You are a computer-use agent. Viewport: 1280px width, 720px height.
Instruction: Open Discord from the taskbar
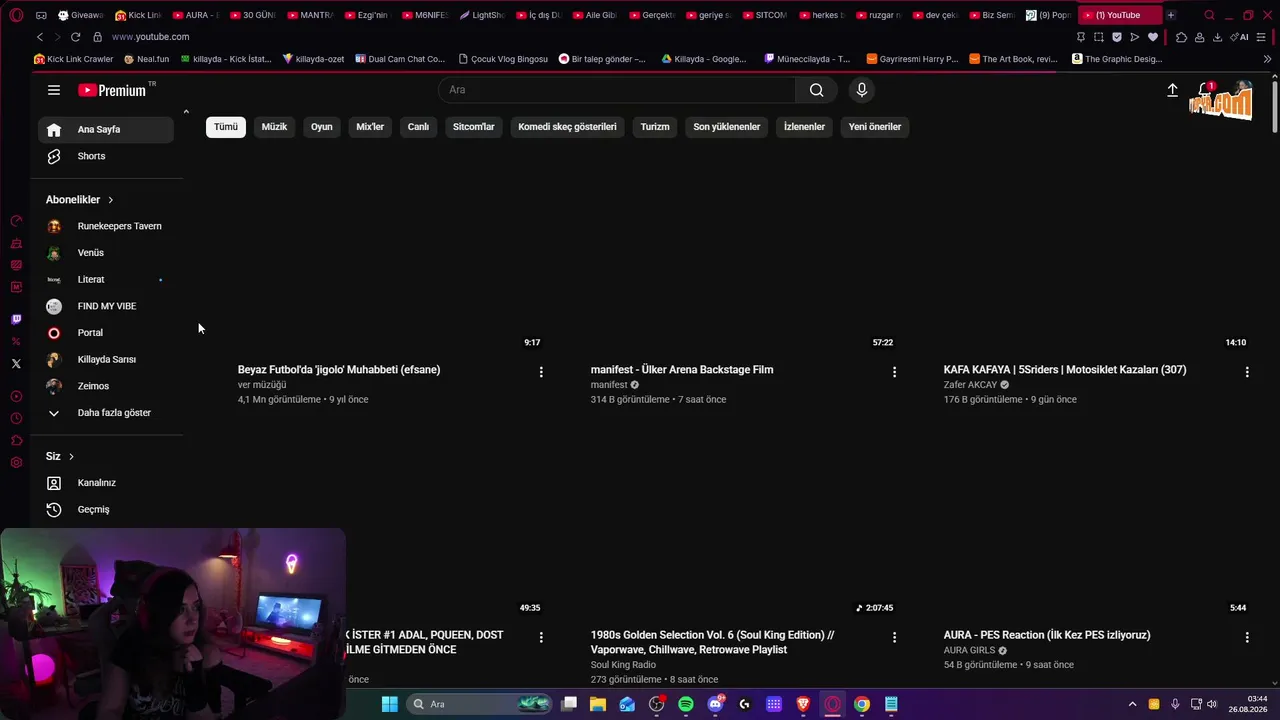pos(715,704)
